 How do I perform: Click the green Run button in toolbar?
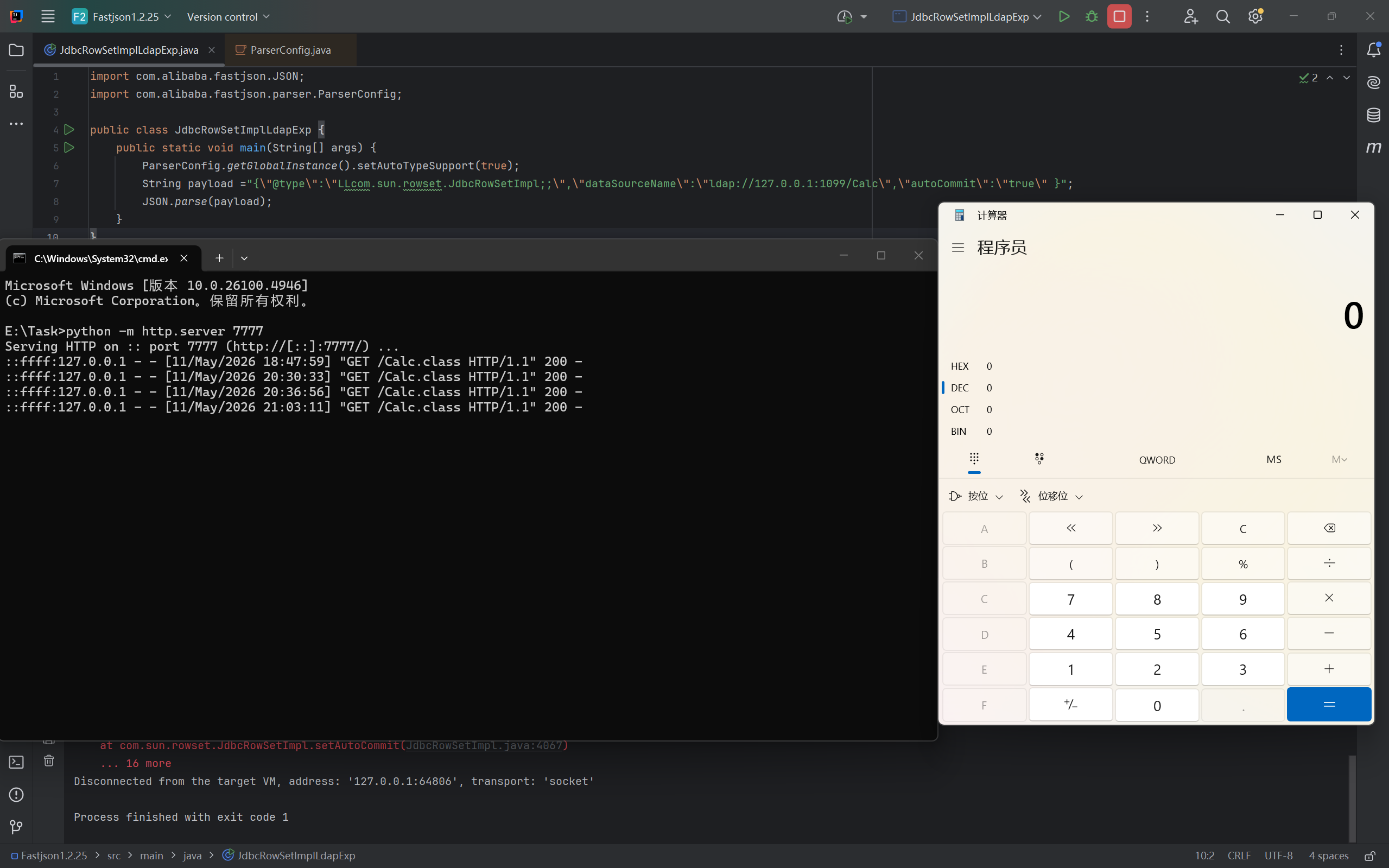click(x=1063, y=17)
